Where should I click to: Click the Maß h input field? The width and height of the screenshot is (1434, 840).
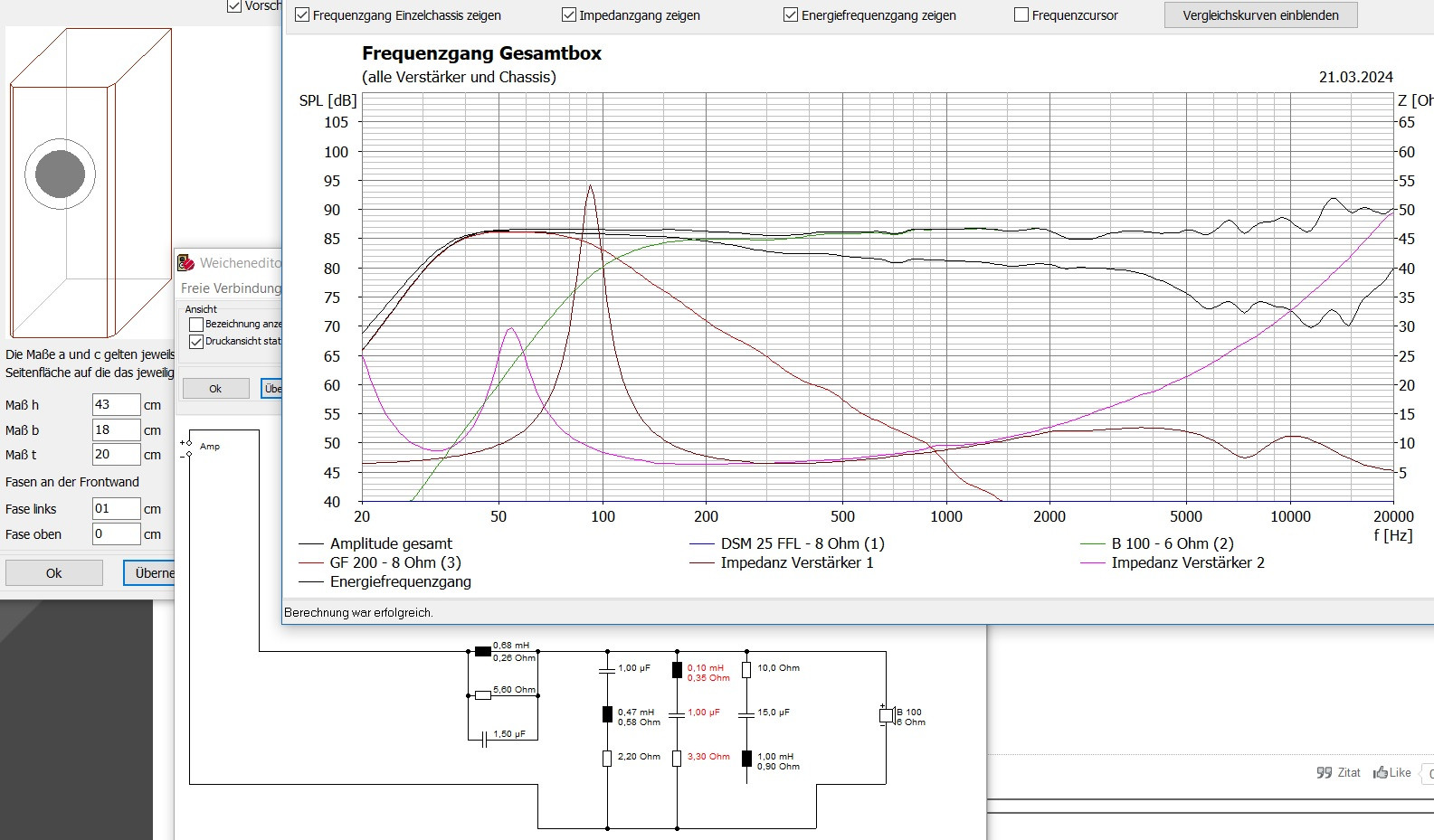116,405
